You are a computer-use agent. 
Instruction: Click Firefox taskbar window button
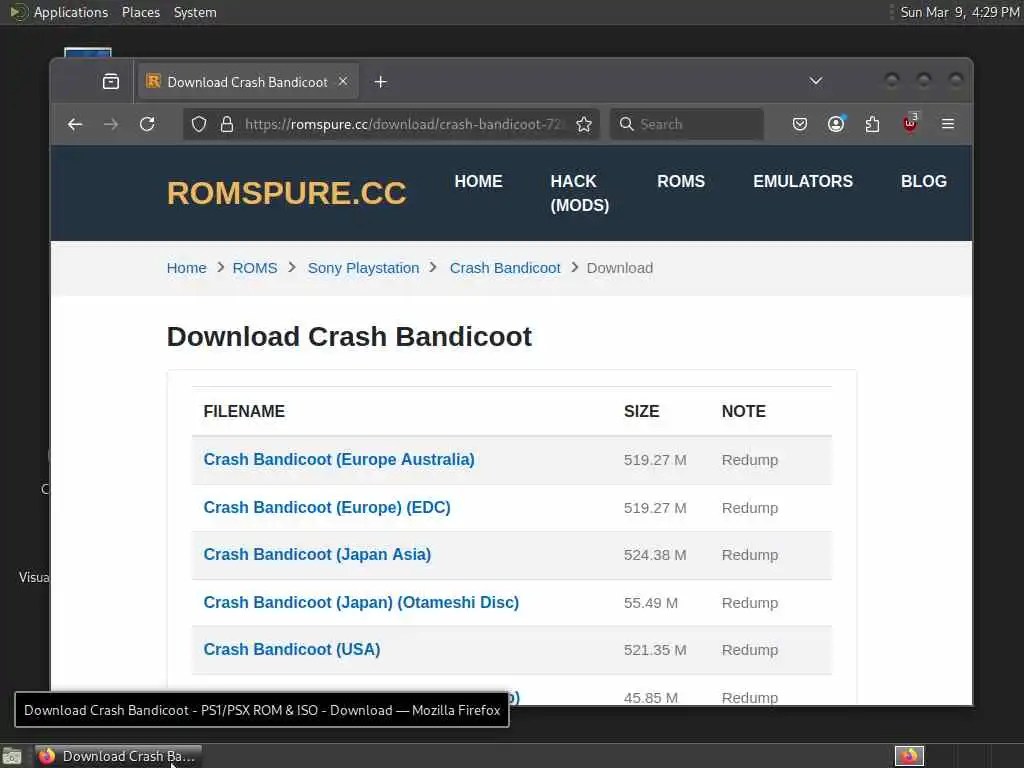pos(118,756)
